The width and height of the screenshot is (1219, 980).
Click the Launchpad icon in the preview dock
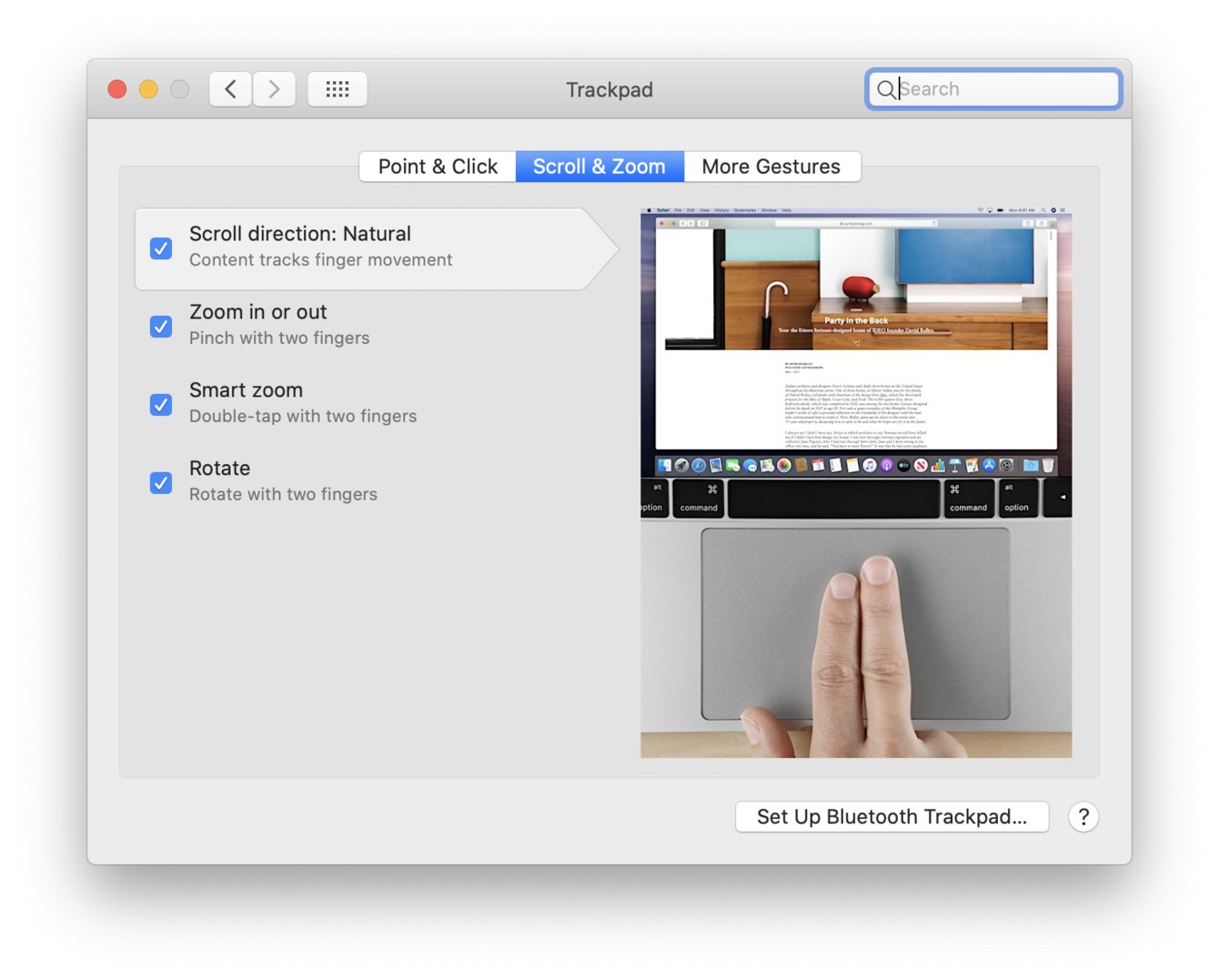[681, 465]
